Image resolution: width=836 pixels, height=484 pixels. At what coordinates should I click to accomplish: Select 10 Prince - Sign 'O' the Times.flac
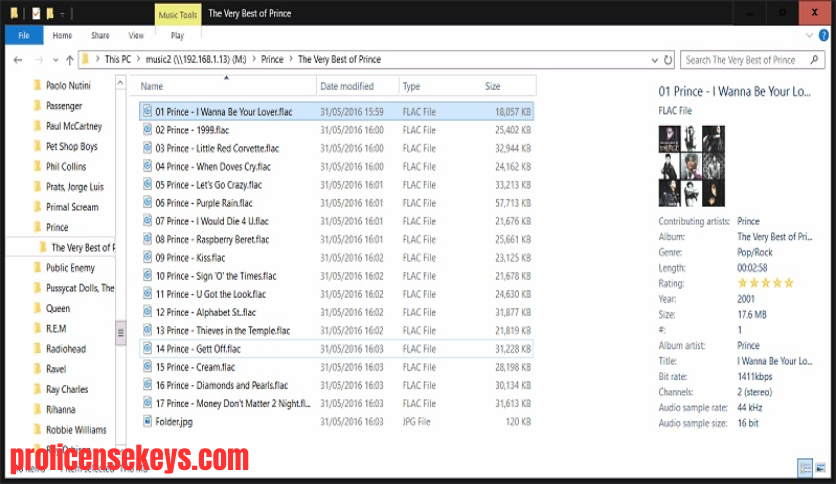tap(336, 276)
